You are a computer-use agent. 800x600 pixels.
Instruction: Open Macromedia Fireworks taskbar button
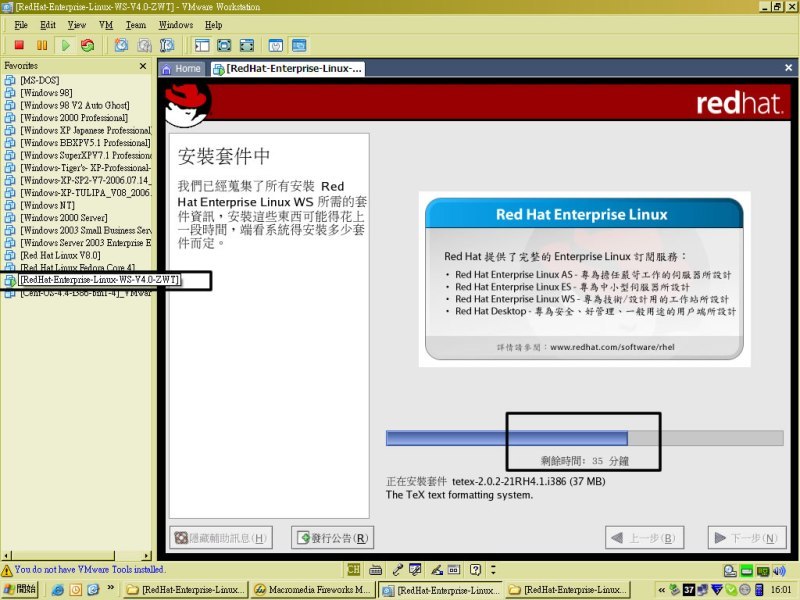(x=313, y=589)
